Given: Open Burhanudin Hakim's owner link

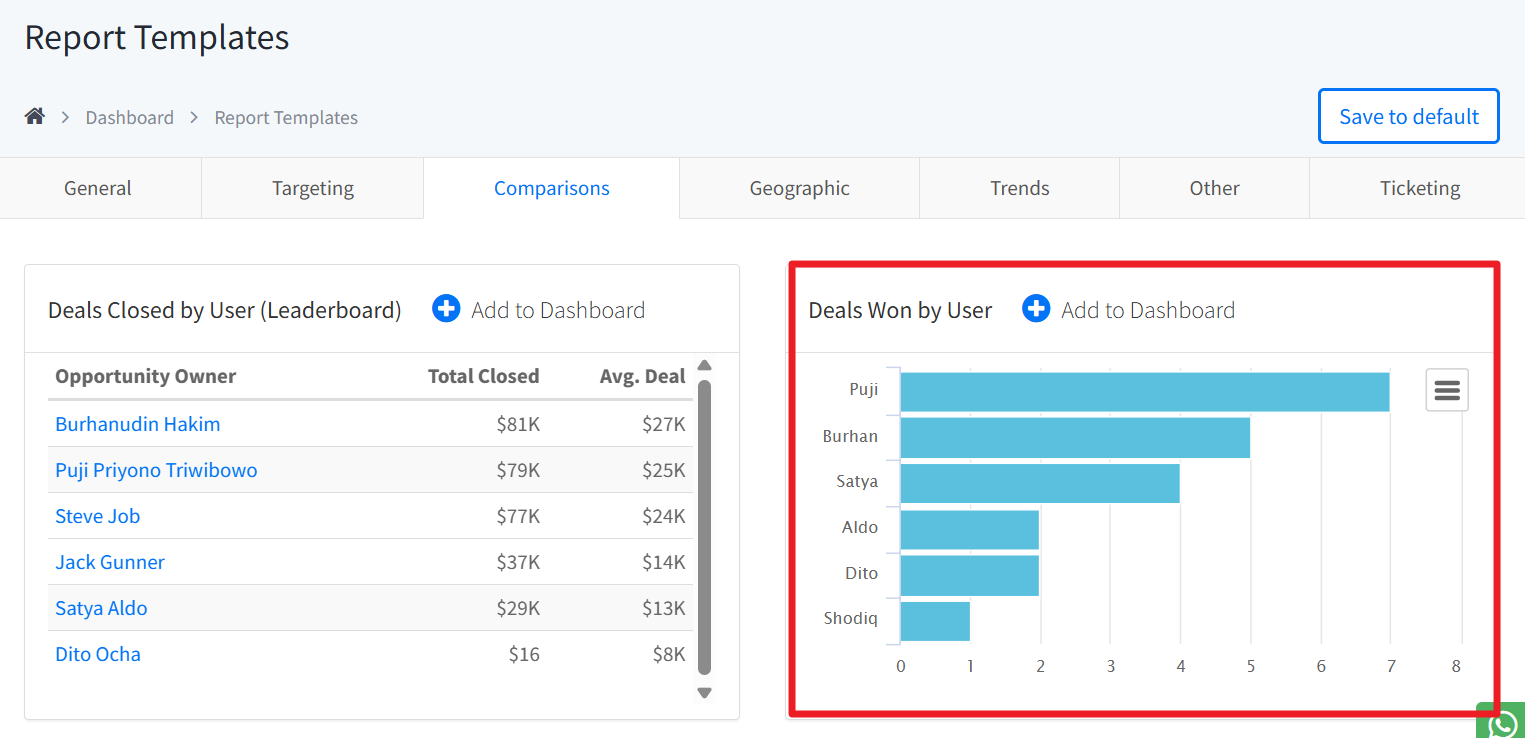Looking at the screenshot, I should click(138, 424).
